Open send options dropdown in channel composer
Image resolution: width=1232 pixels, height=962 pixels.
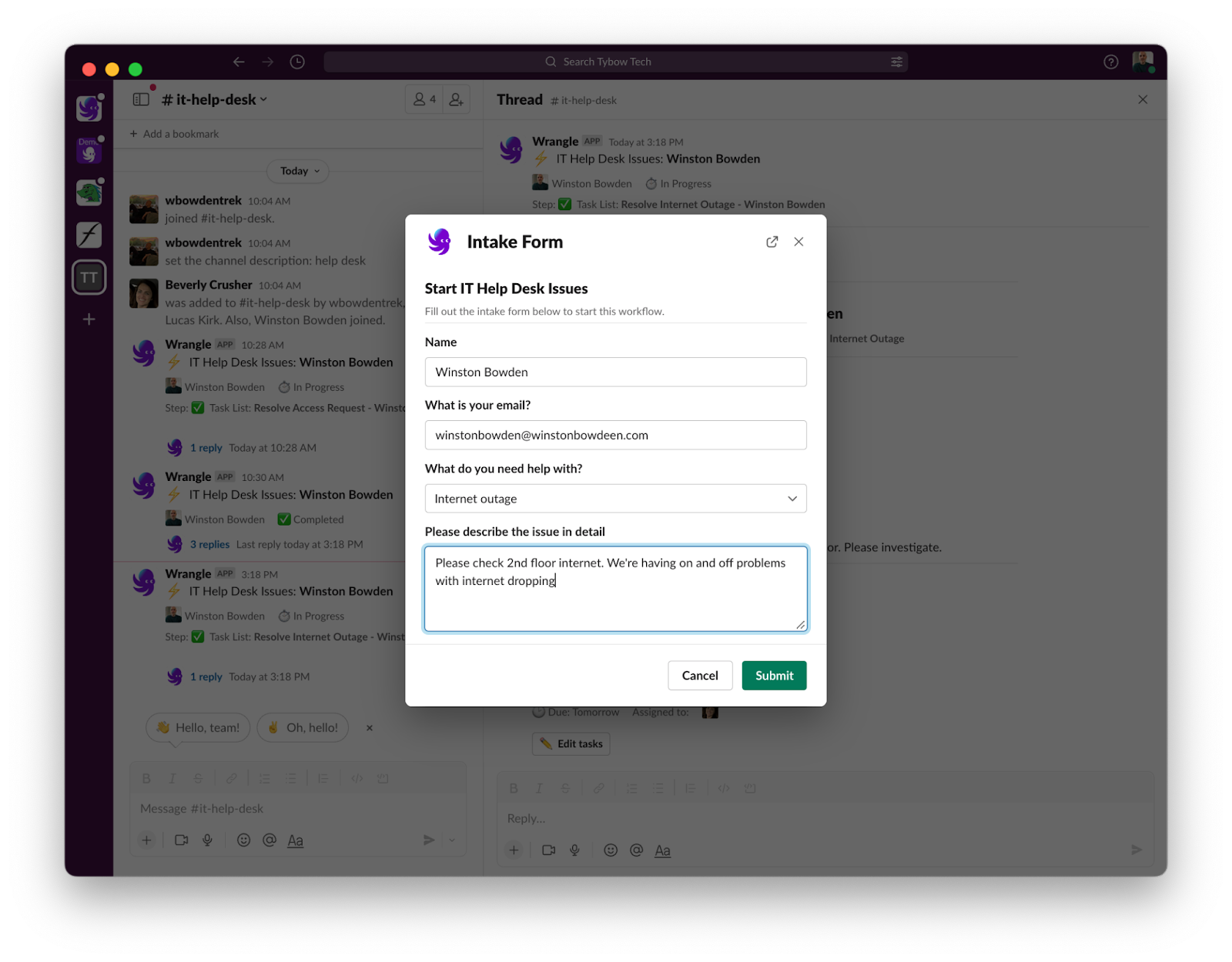coord(453,840)
